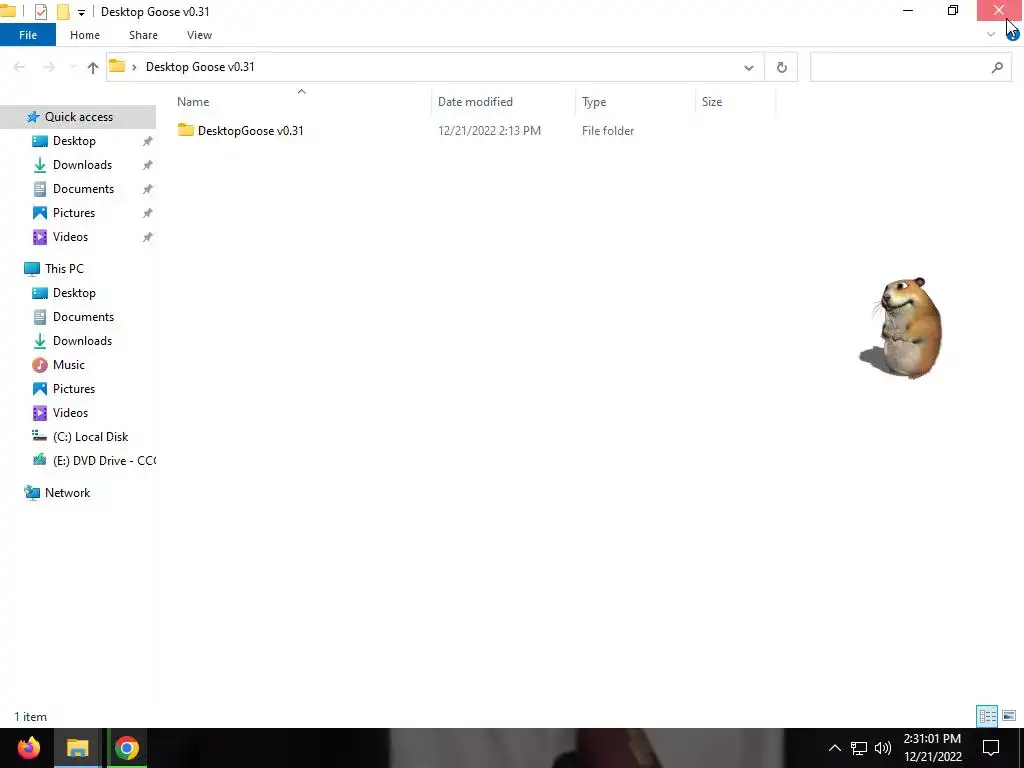This screenshot has height=768, width=1024.
Task: Open Documents under This PC
Action: click(84, 317)
